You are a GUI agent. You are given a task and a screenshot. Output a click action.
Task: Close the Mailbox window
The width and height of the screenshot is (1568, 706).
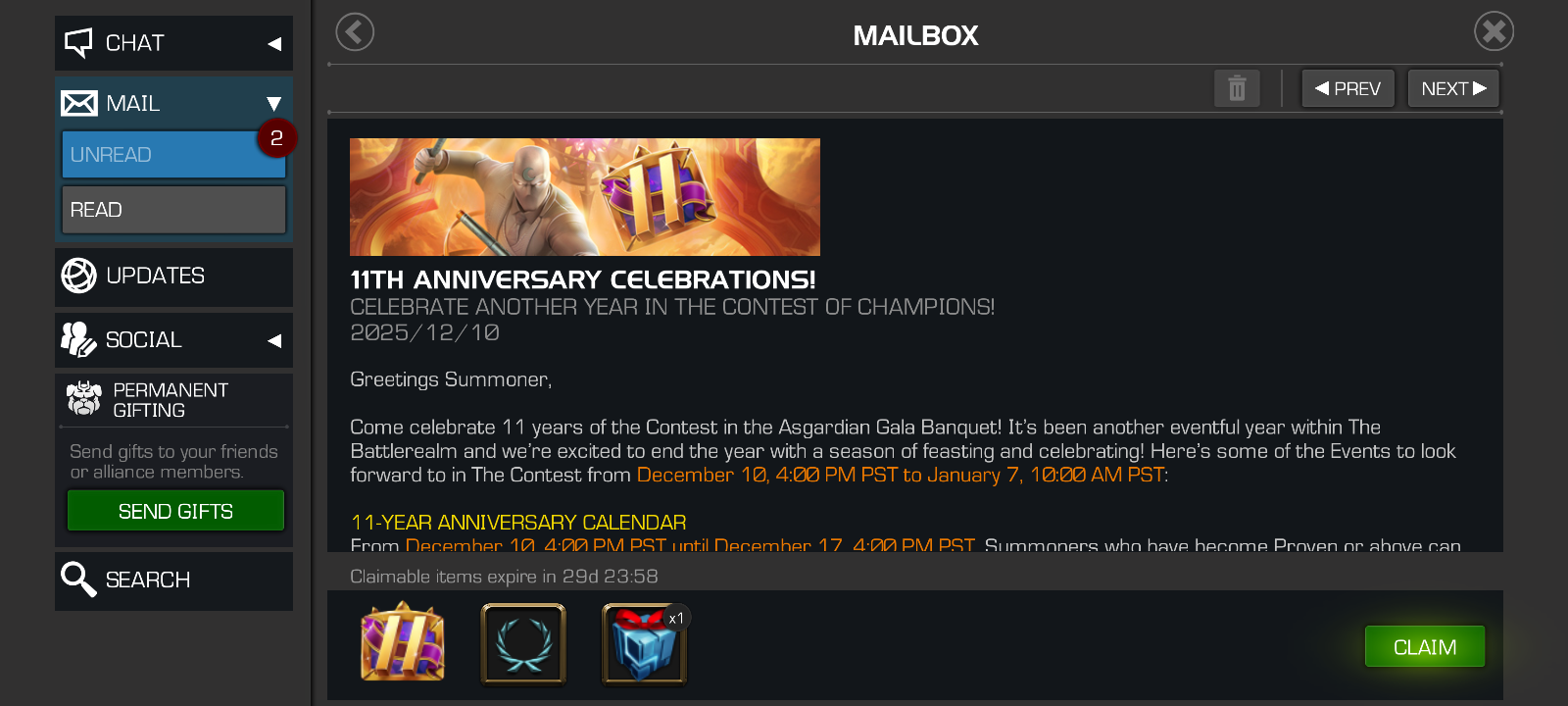1494,31
